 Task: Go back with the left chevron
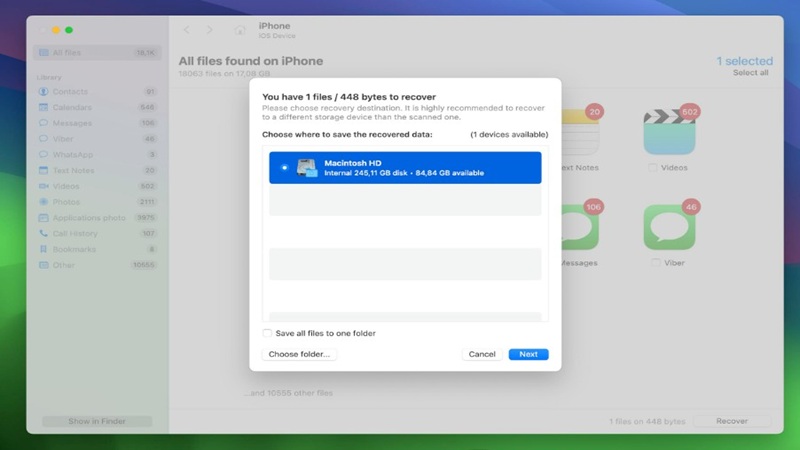(187, 30)
